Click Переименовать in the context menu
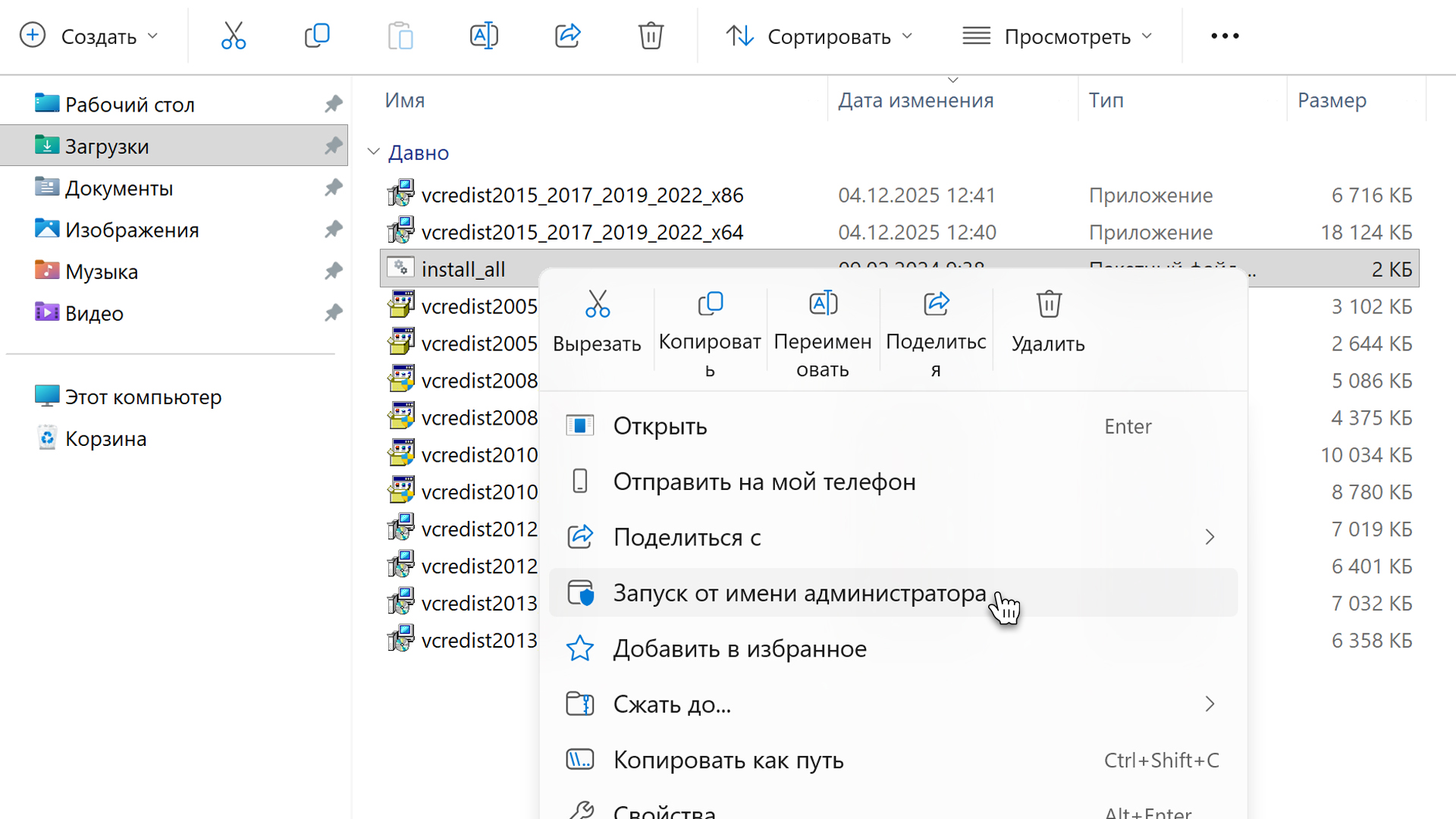Image resolution: width=1456 pixels, height=819 pixels. tap(822, 332)
